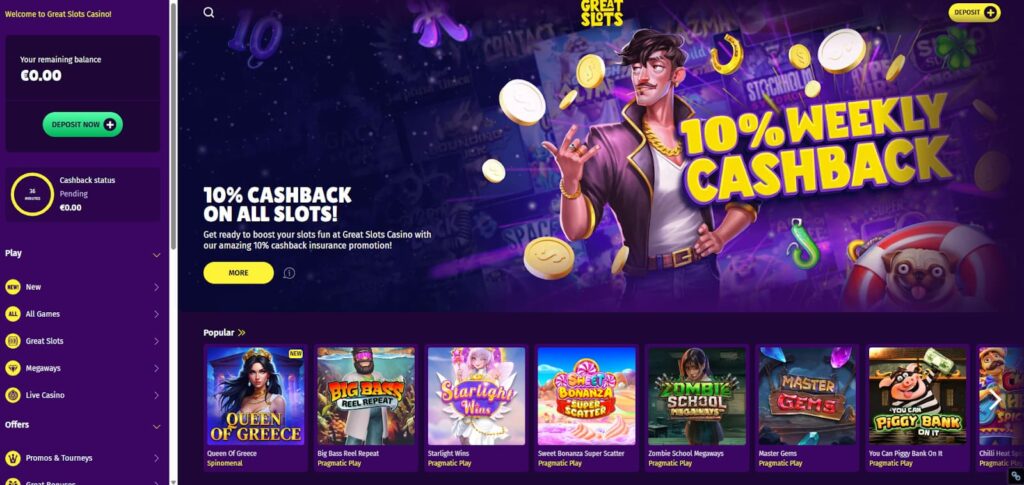Click the Promos & Tourneys trophy icon
The width and height of the screenshot is (1024, 485).
coord(12,458)
